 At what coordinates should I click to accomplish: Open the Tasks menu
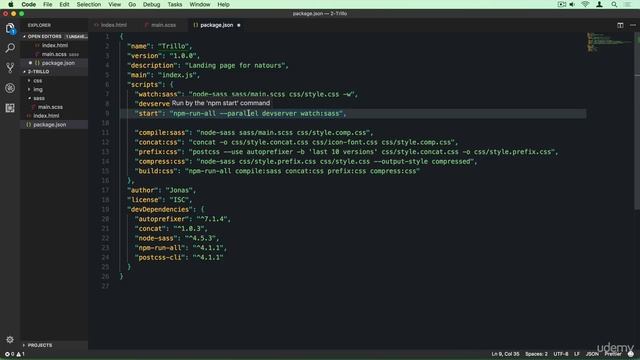tap(175, 4)
